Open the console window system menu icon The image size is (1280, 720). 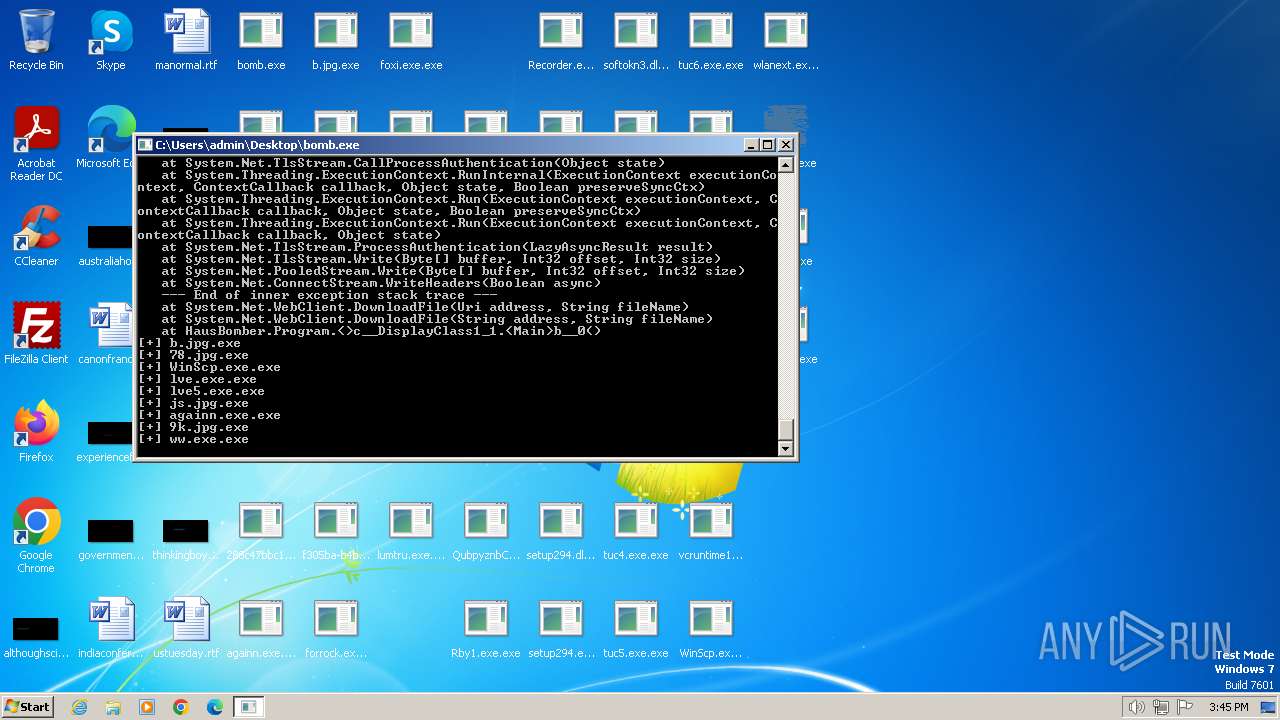point(145,145)
